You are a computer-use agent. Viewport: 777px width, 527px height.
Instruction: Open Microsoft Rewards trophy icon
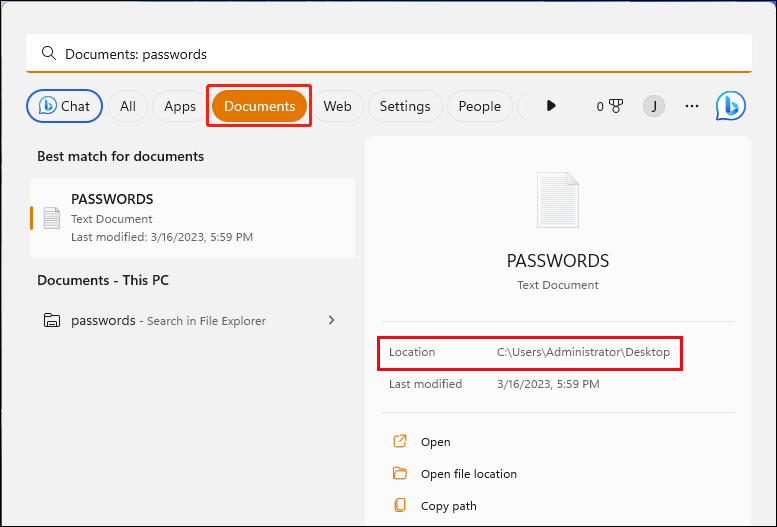point(615,106)
